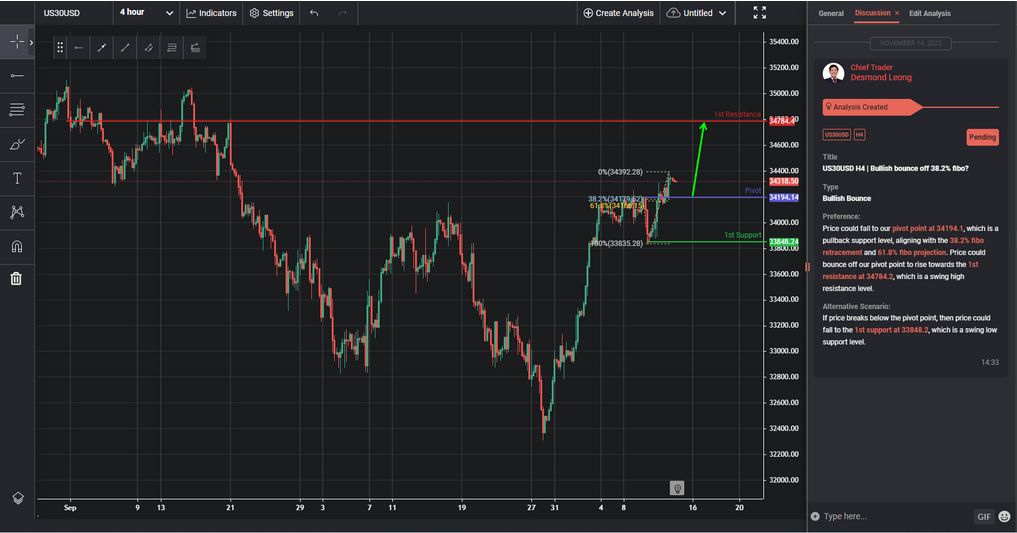Click the trash icon to delete drawings
The width and height of the screenshot is (1017, 533).
(16, 279)
